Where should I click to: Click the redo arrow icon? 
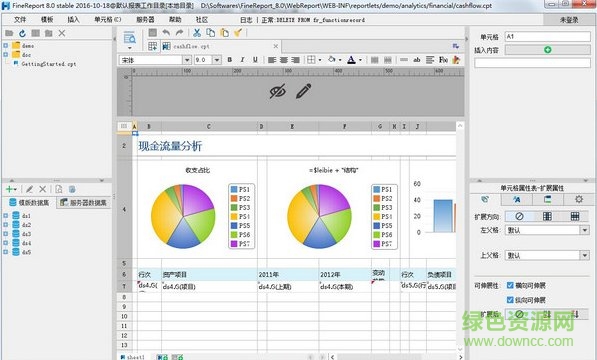coord(179,33)
